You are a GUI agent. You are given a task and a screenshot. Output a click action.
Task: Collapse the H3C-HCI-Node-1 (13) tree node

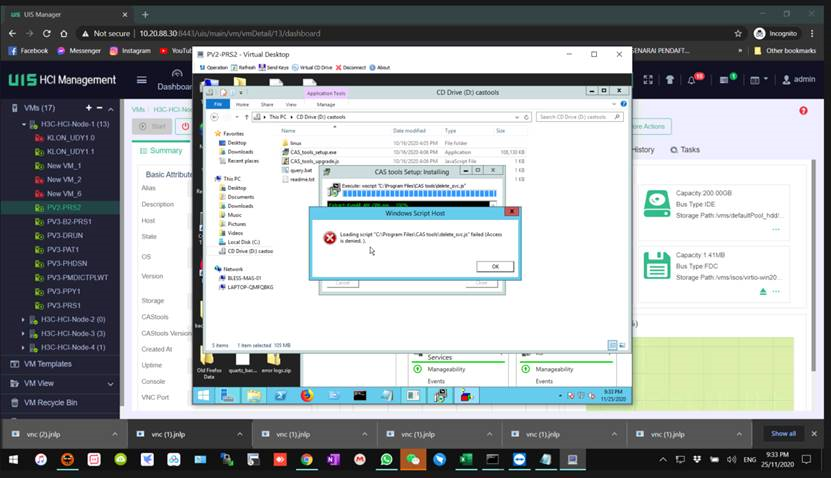tap(24, 125)
